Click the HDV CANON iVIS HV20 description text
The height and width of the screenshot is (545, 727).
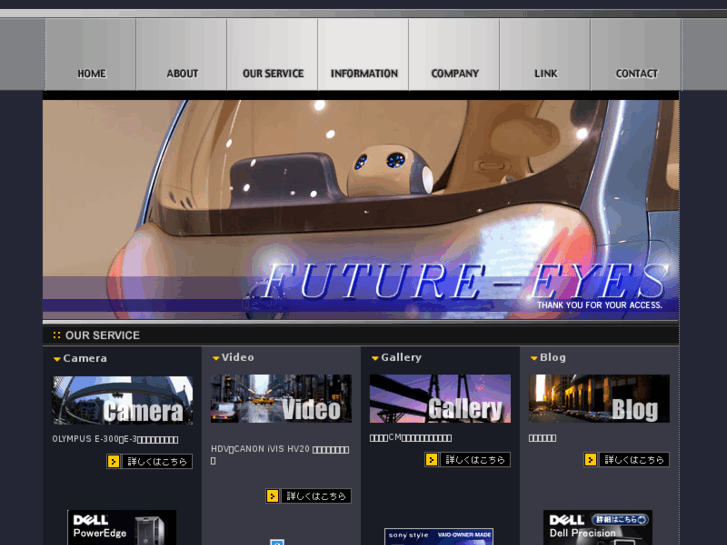pyautogui.click(x=280, y=455)
